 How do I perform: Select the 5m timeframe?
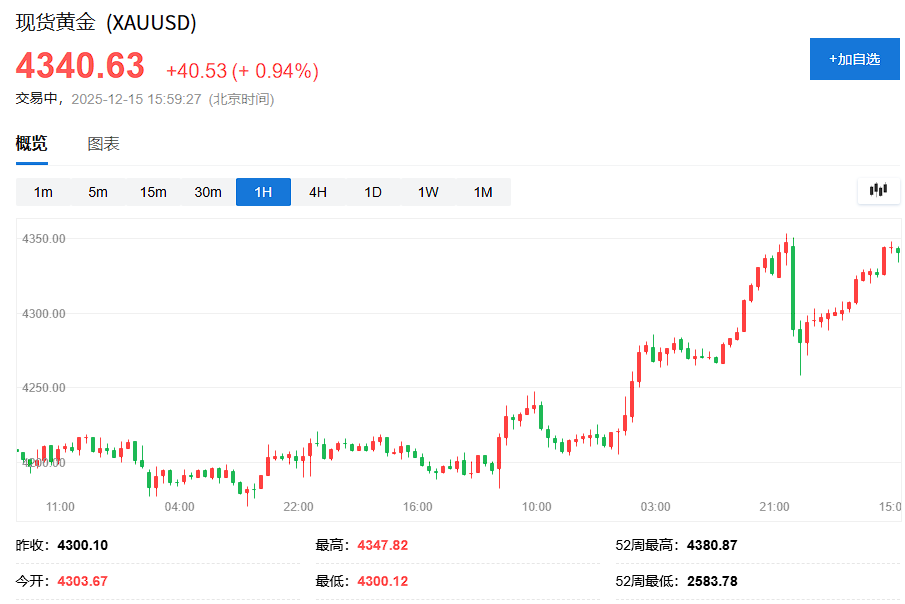[97, 191]
